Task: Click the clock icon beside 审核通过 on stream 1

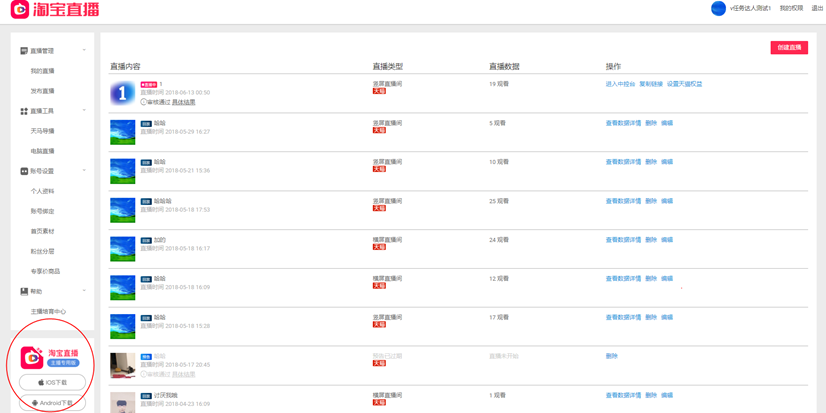Action: [x=143, y=102]
